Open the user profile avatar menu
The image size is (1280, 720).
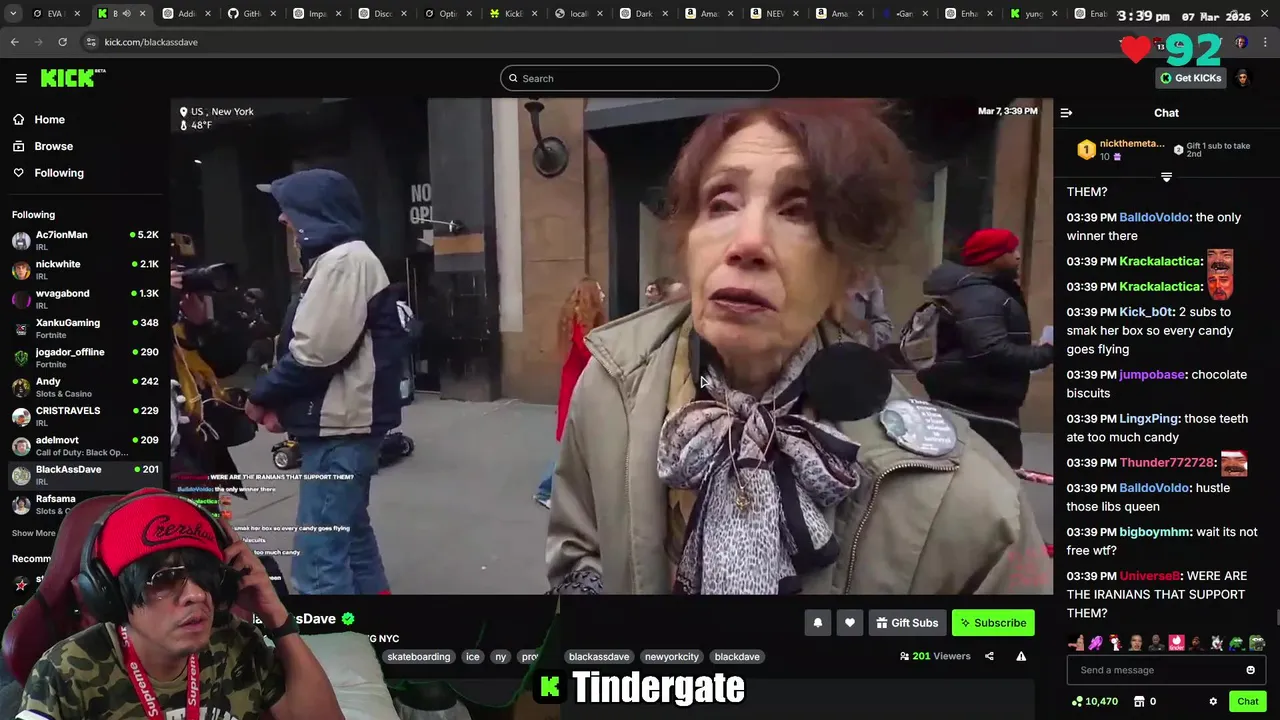[x=1243, y=78]
